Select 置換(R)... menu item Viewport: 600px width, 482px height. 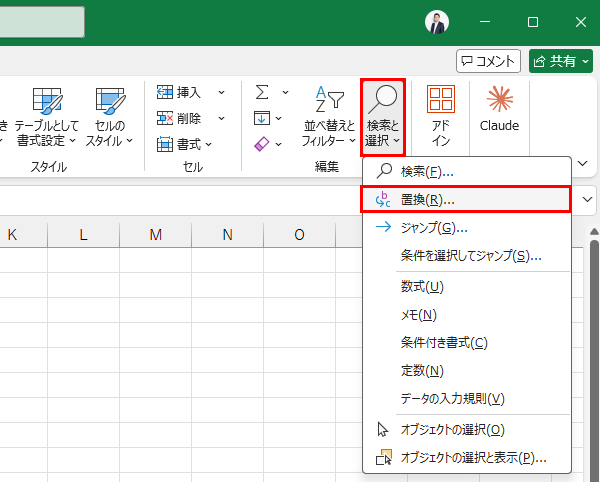pyautogui.click(x=466, y=200)
